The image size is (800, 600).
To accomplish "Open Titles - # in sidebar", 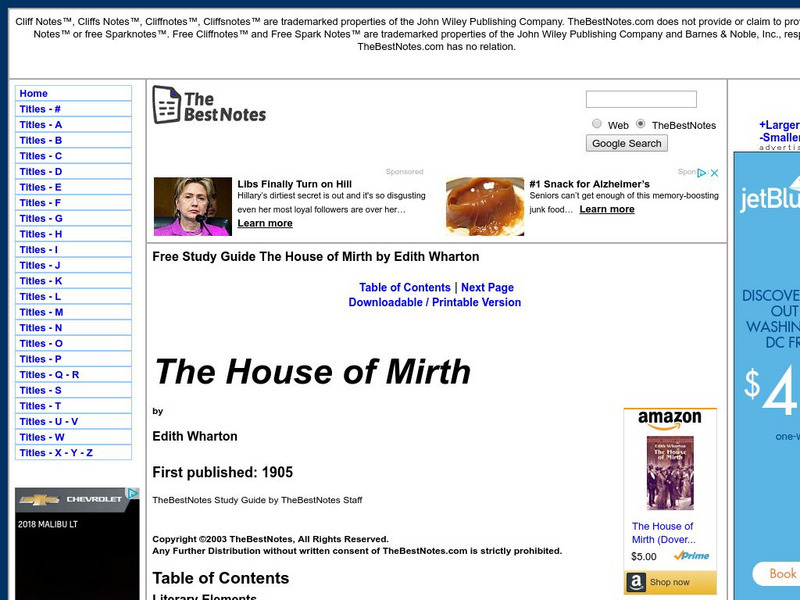I will click(73, 109).
